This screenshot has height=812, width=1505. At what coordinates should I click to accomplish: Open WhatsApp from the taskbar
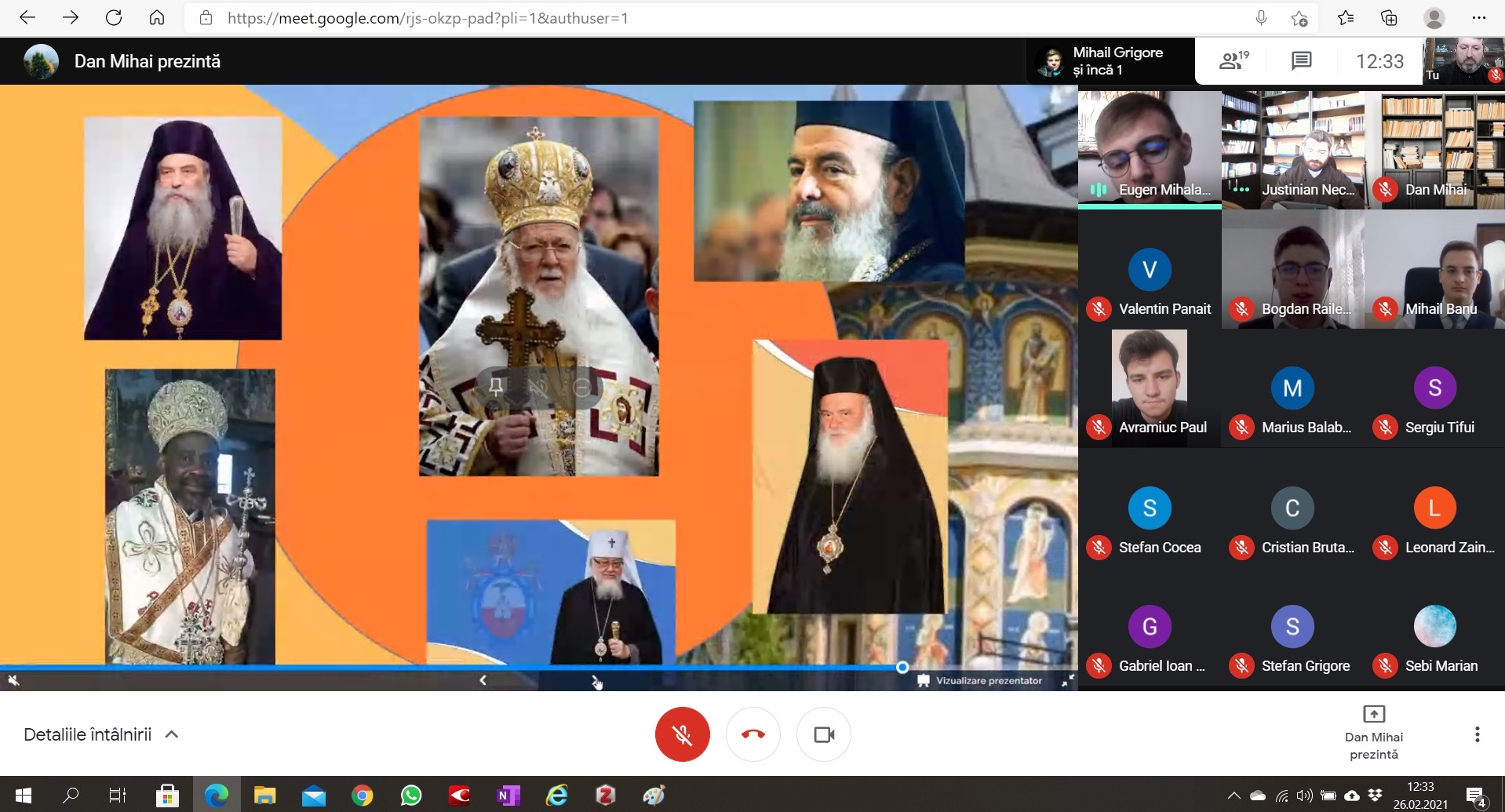410,796
